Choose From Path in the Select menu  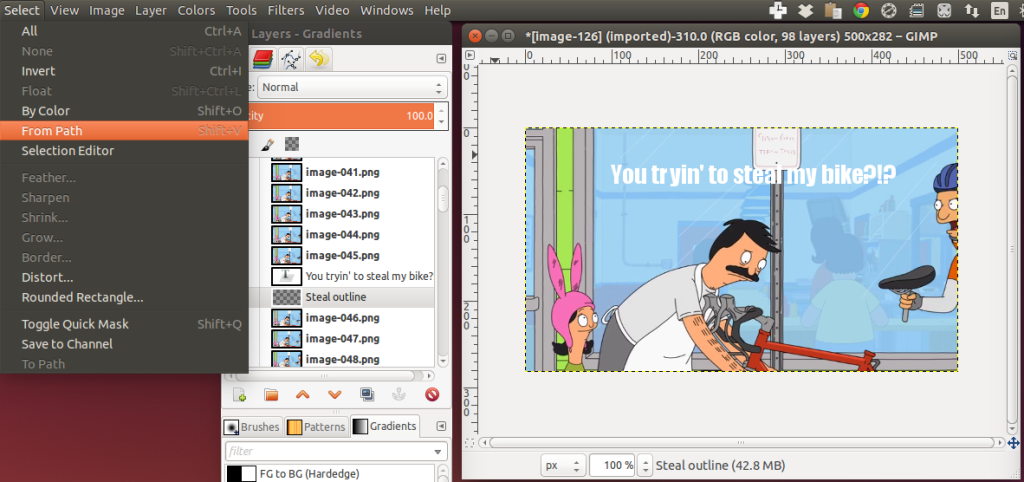(124, 131)
